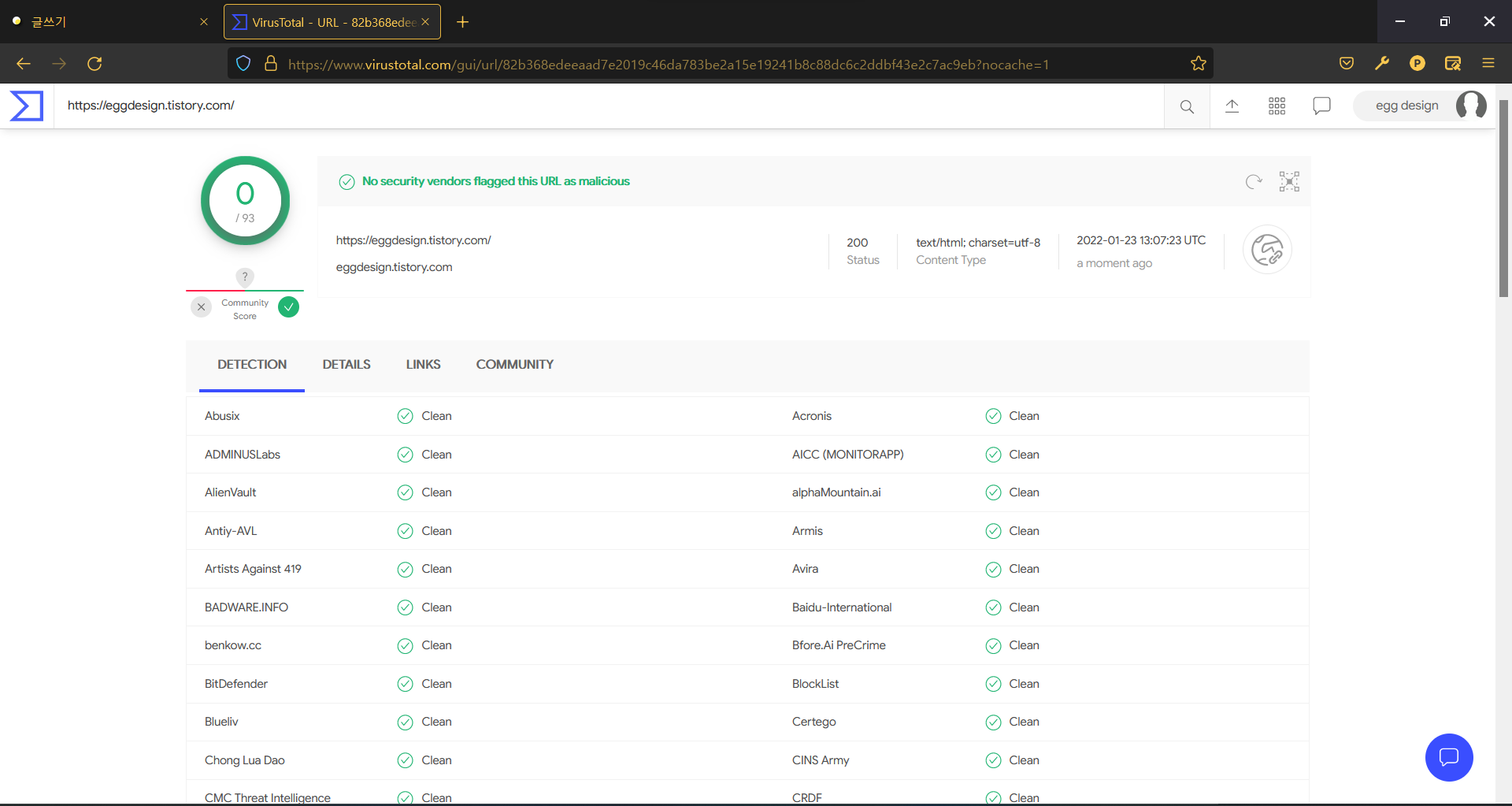
Task: Open the apps grid icon
Action: click(x=1277, y=106)
